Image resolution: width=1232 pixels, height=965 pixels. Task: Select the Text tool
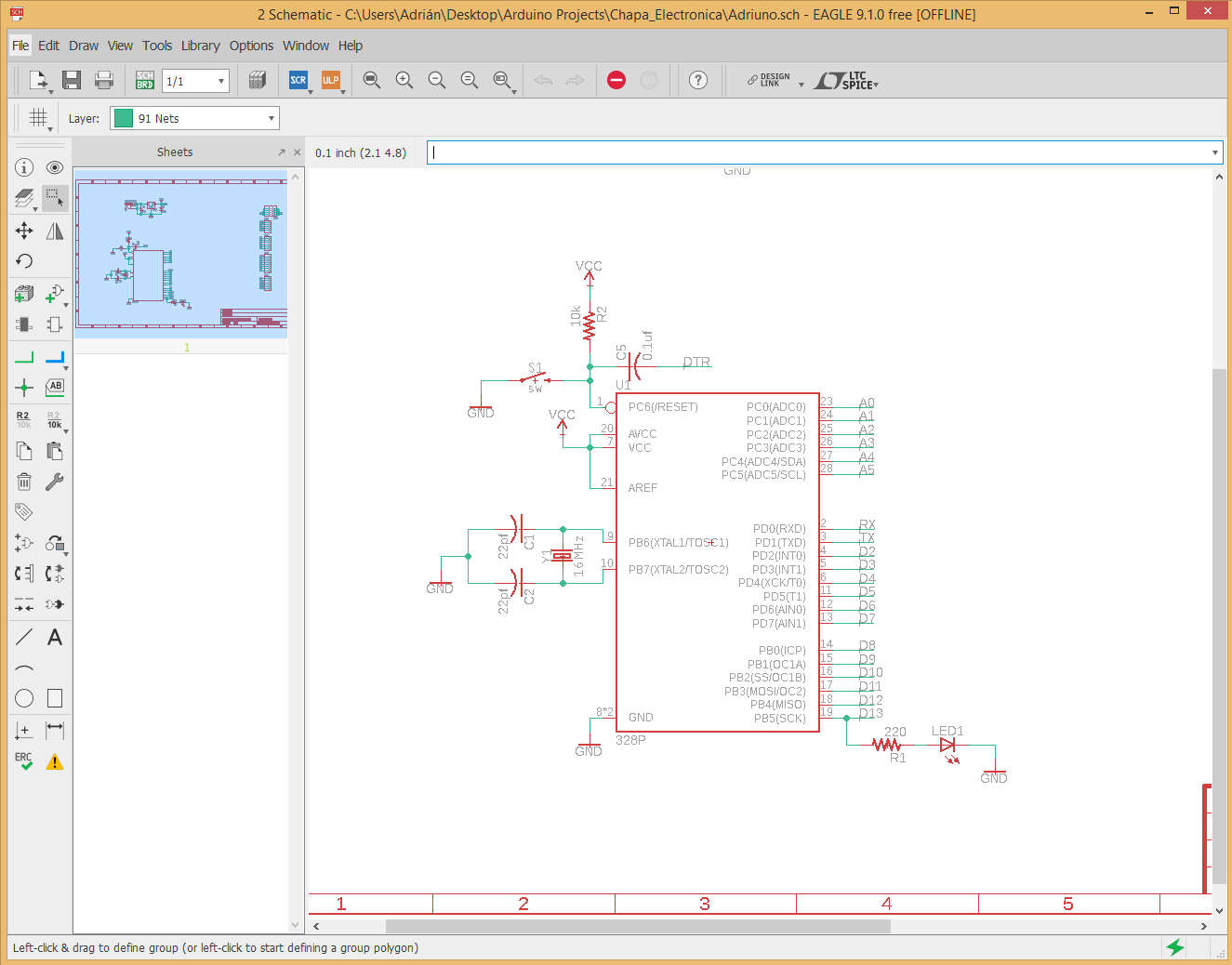[55, 637]
